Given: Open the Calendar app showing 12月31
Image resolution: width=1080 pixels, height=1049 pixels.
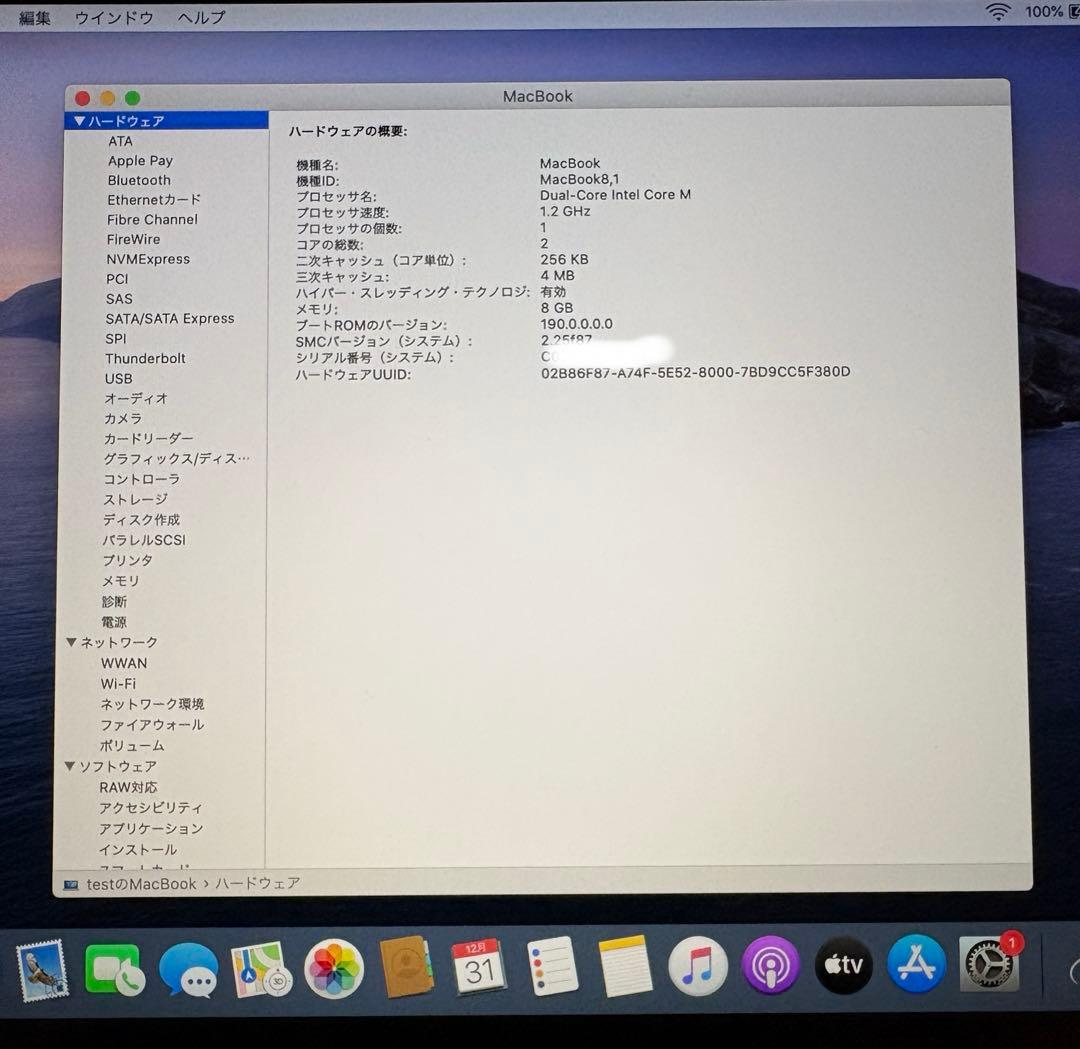Looking at the screenshot, I should click(480, 966).
